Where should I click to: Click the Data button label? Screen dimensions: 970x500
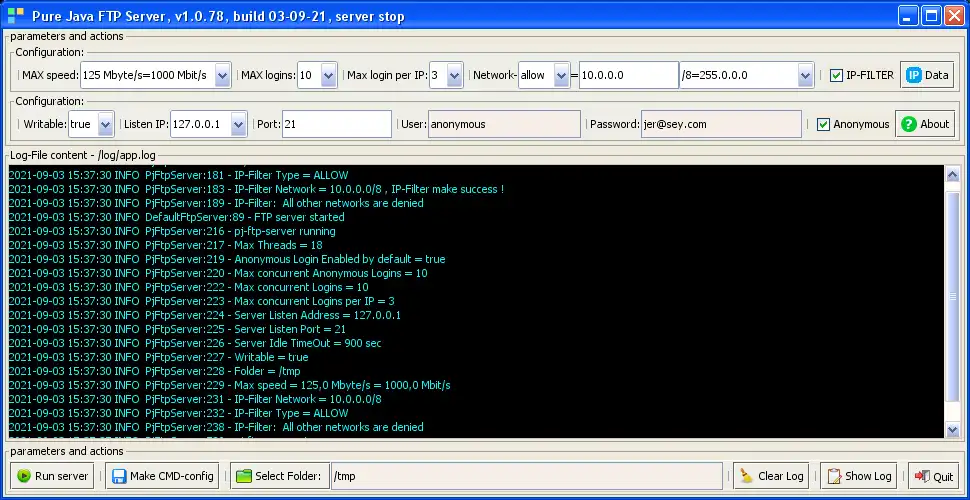[x=937, y=75]
